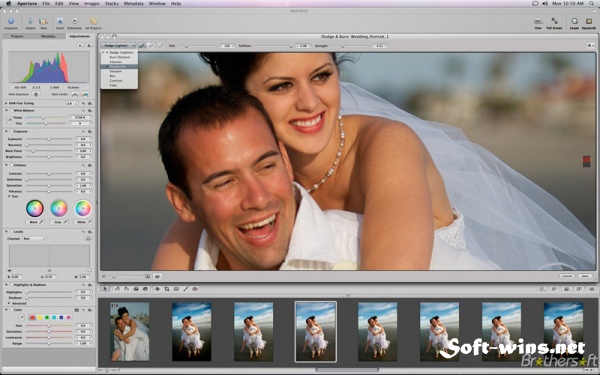This screenshot has width=600, height=375.
Task: Select the Crop tool in tool strip
Action: point(167,289)
